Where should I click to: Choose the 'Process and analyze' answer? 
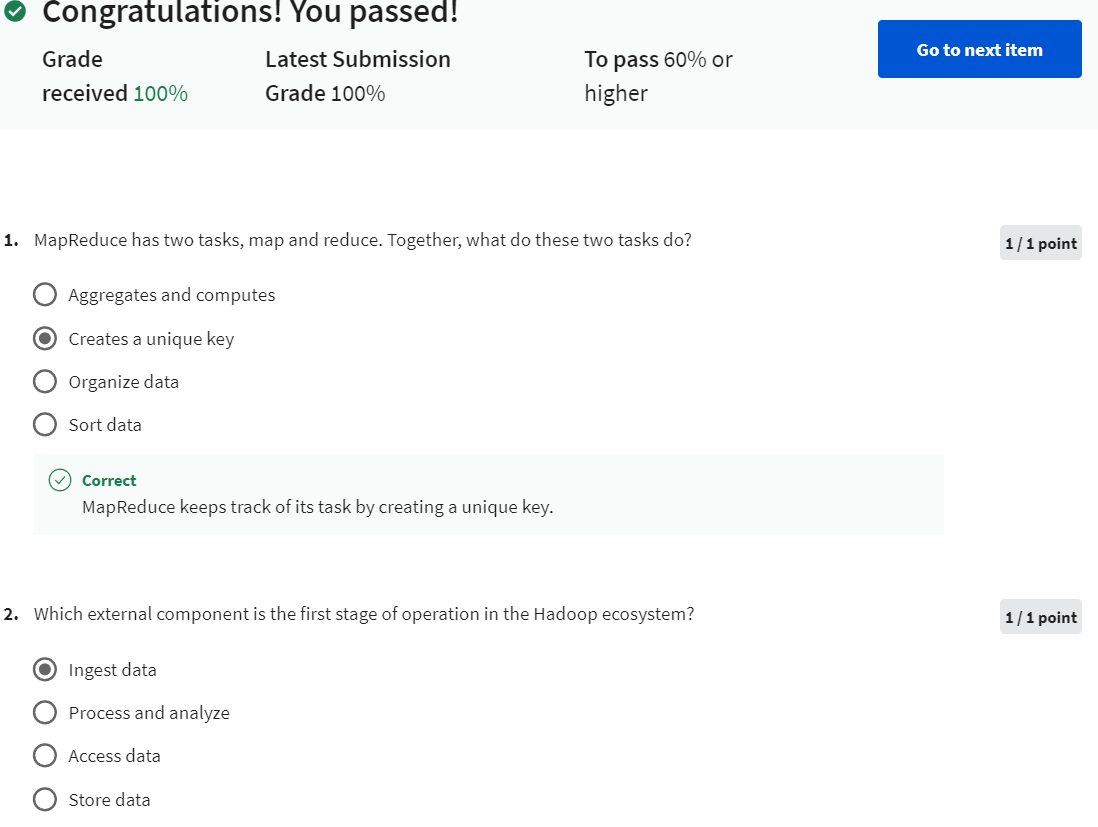[x=45, y=712]
